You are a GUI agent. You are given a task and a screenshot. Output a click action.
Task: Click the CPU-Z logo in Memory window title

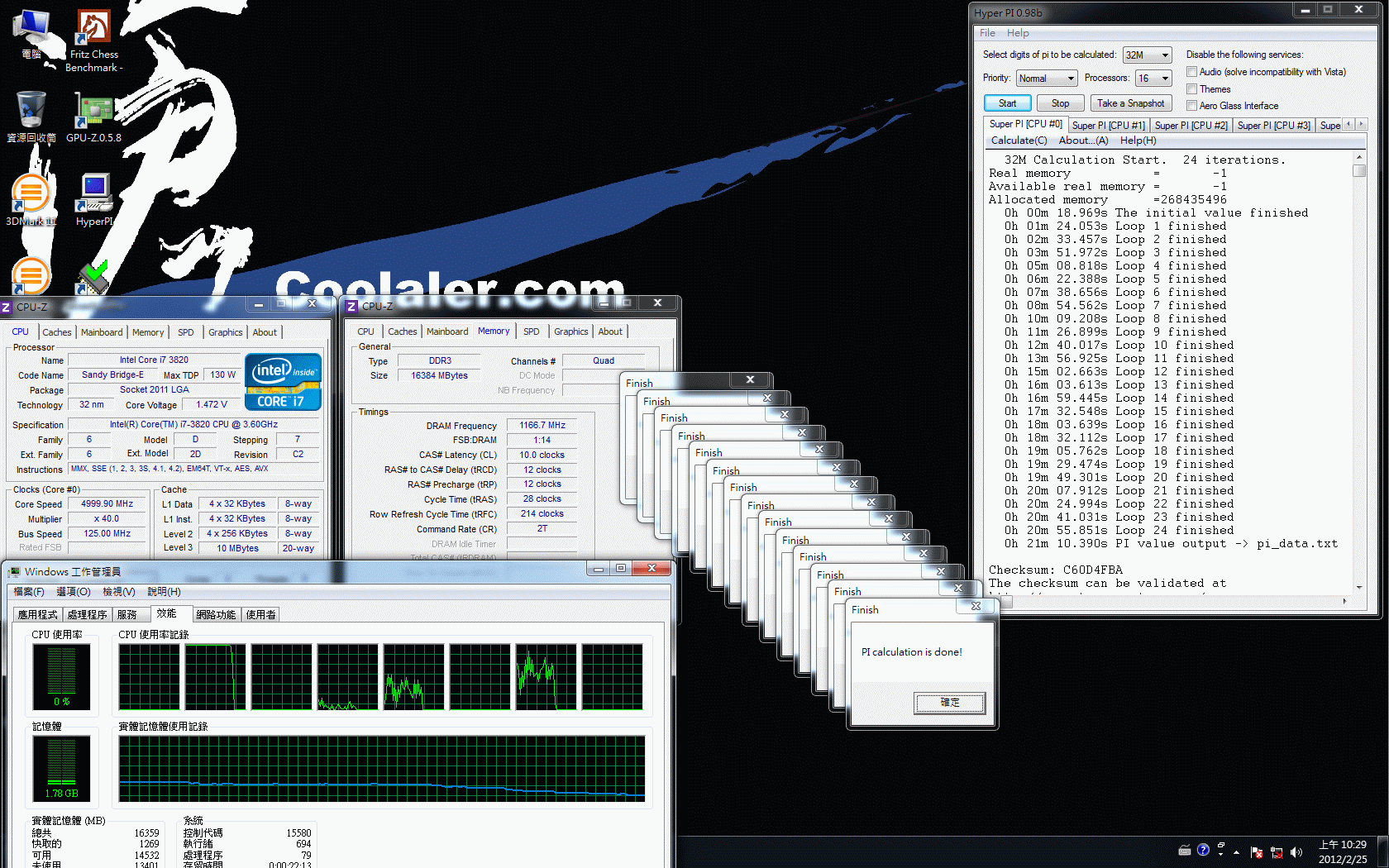coord(352,306)
